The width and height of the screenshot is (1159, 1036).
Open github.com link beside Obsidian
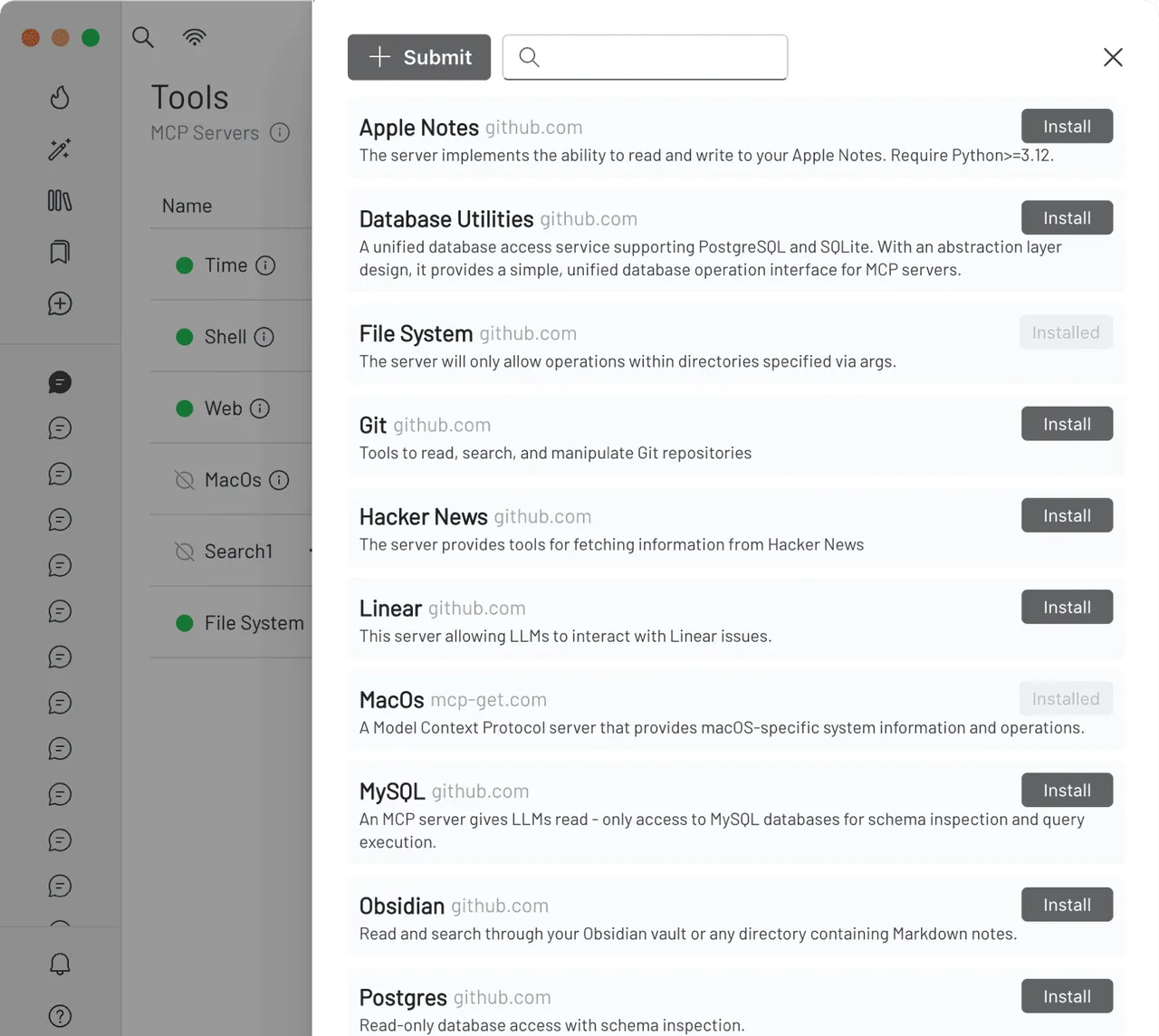point(500,906)
